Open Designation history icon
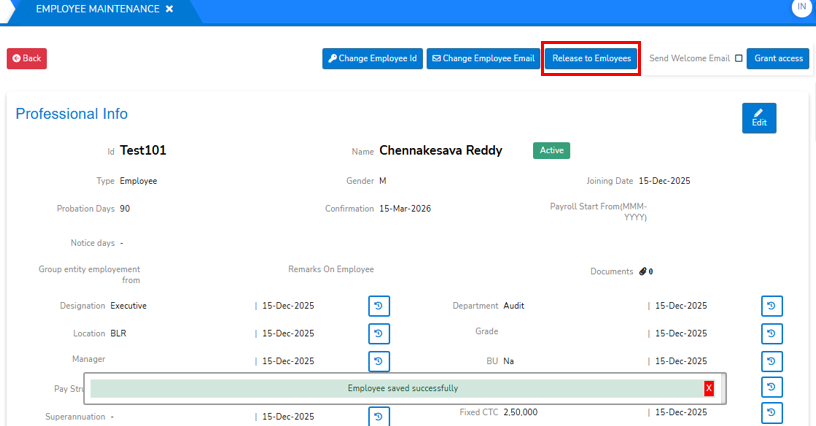 [379, 306]
